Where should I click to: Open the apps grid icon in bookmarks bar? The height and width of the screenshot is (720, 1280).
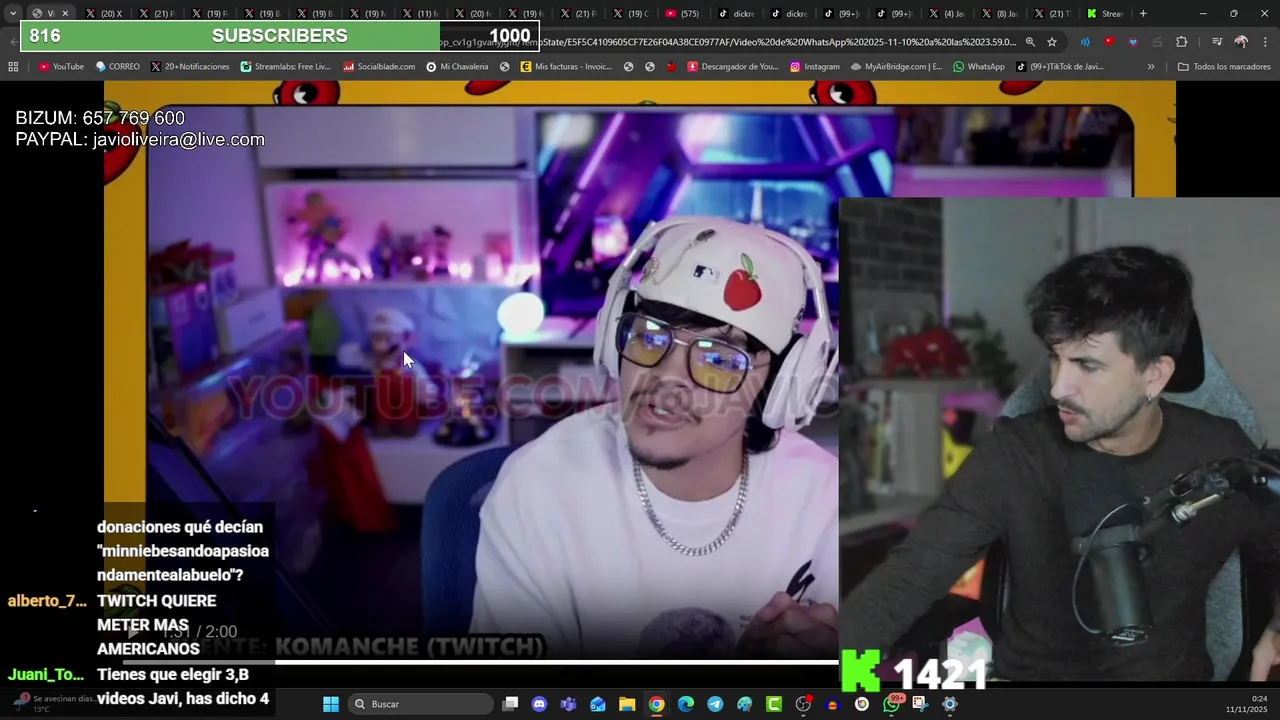13,67
